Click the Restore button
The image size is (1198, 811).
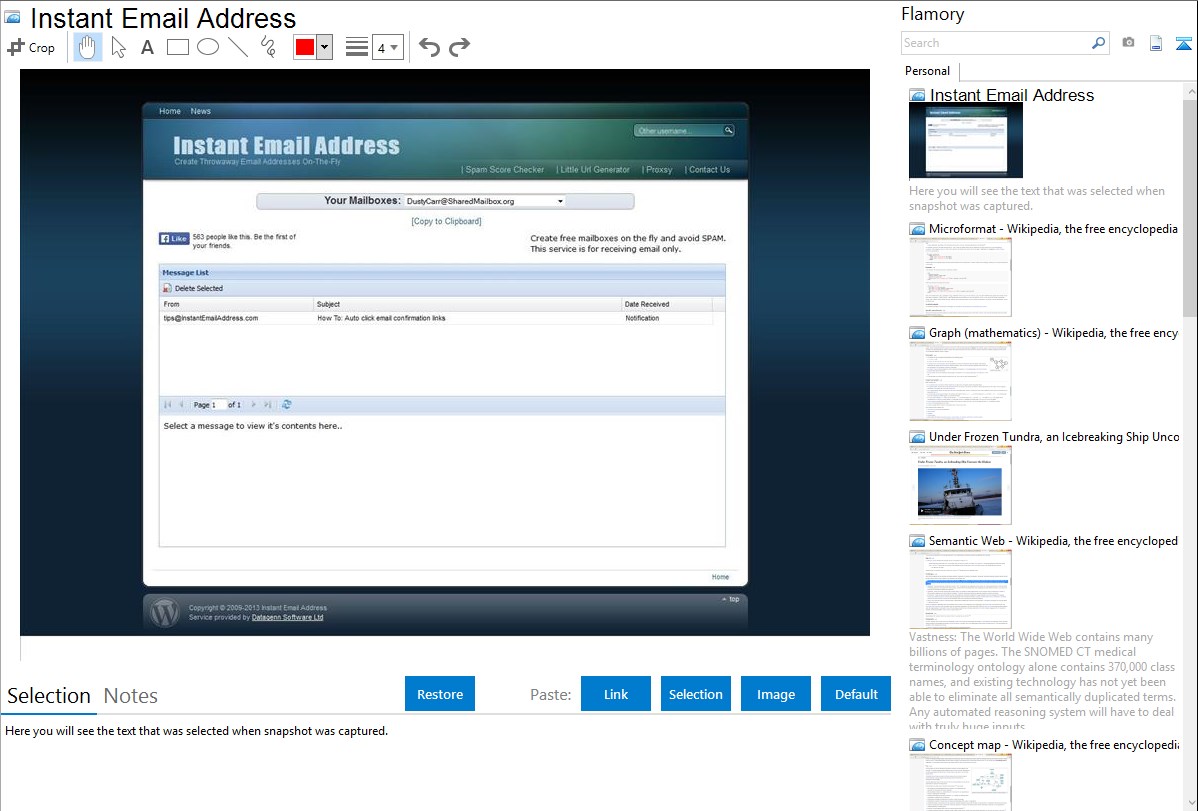[440, 694]
